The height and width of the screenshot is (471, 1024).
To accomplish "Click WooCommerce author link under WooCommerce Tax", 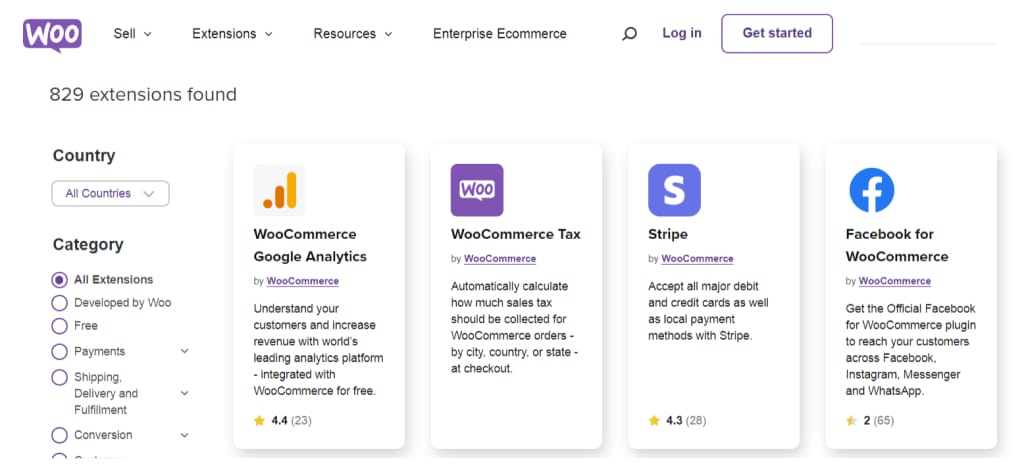I will point(500,259).
